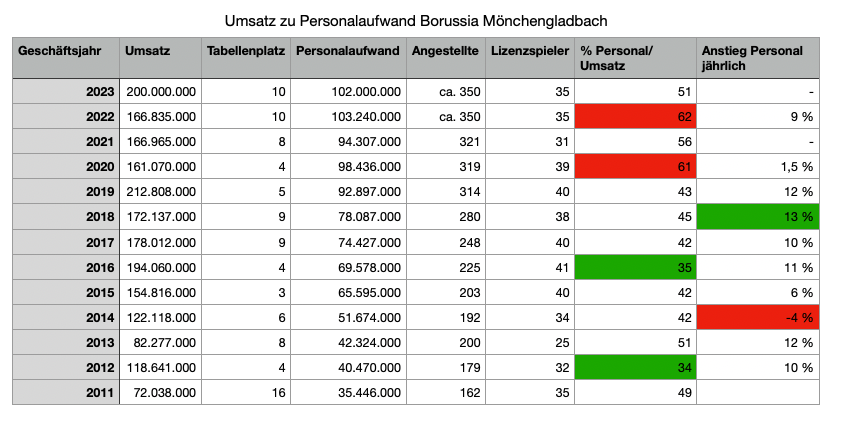847x424 pixels.
Task: Select the green 13 % cell
Action: coord(757,216)
